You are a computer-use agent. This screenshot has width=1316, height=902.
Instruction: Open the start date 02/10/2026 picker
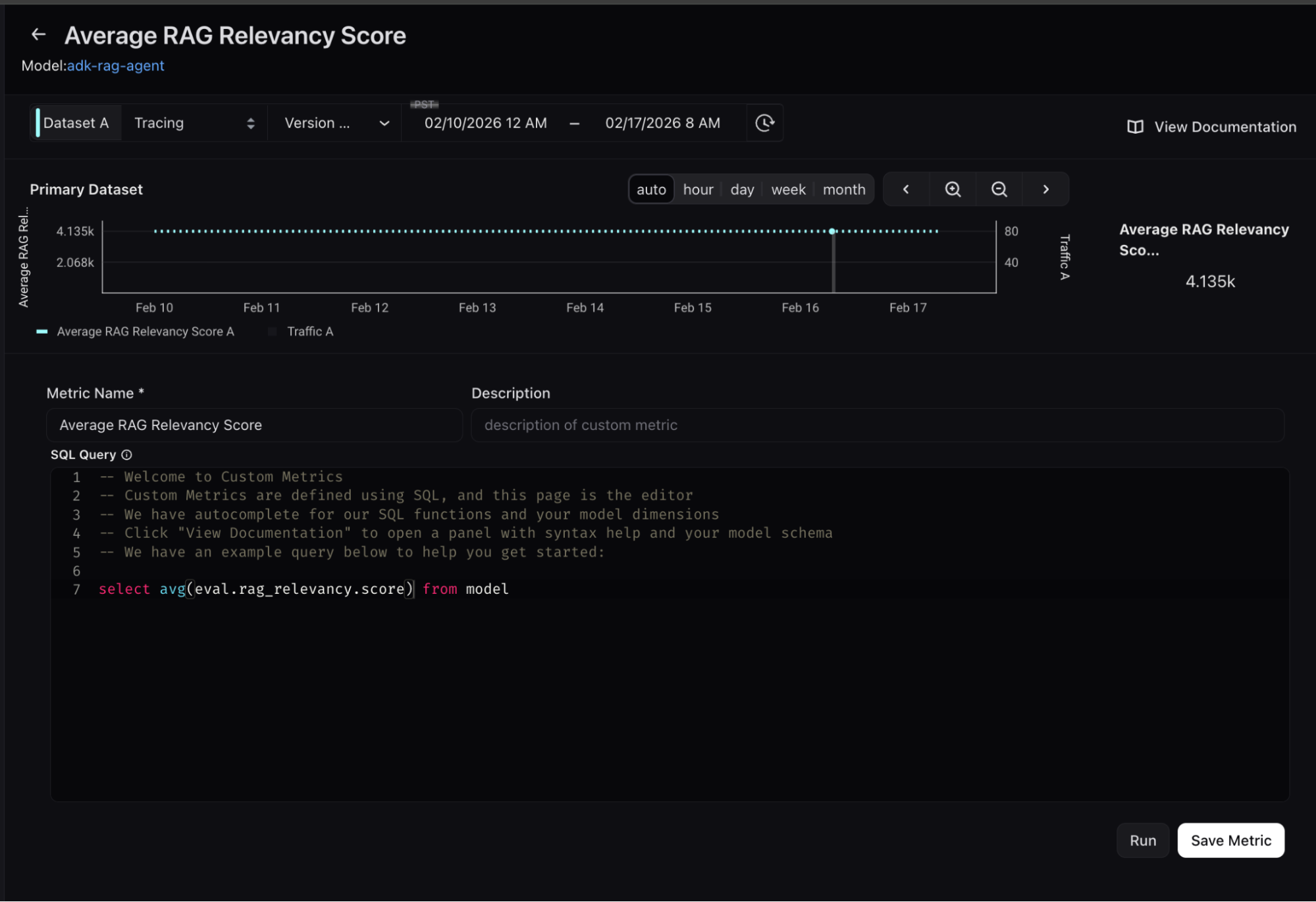(x=485, y=123)
